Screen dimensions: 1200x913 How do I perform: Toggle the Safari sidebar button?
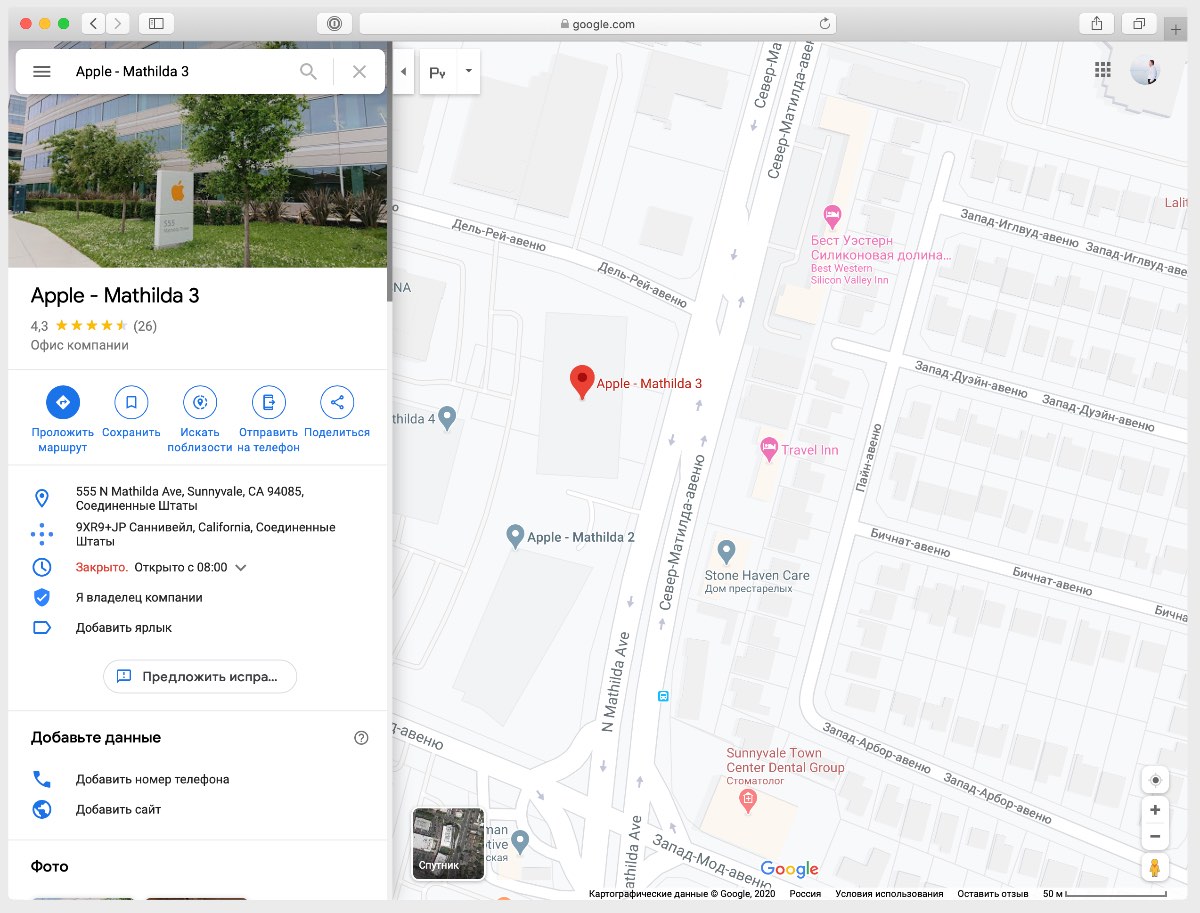point(156,24)
